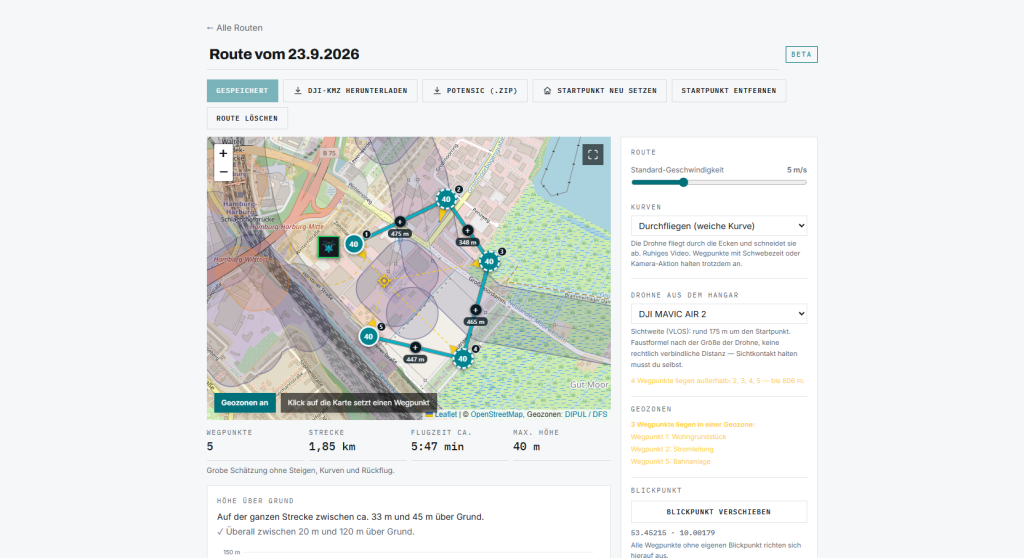Viewport: 1024px width, 558px height.
Task: Open the DIPUL / DFS geozone link
Action: coord(586,414)
